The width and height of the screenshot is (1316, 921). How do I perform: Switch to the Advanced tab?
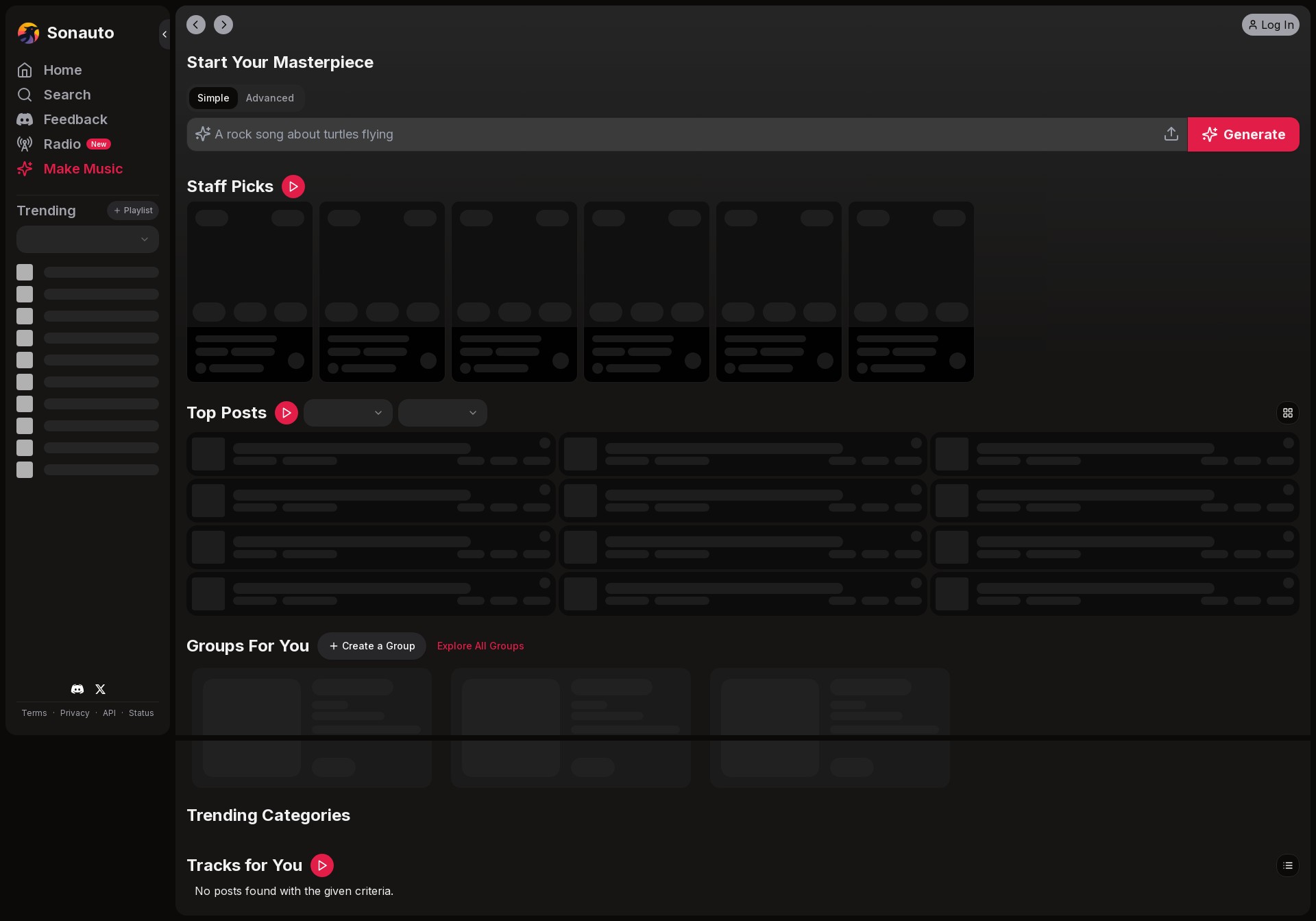pyautogui.click(x=270, y=98)
